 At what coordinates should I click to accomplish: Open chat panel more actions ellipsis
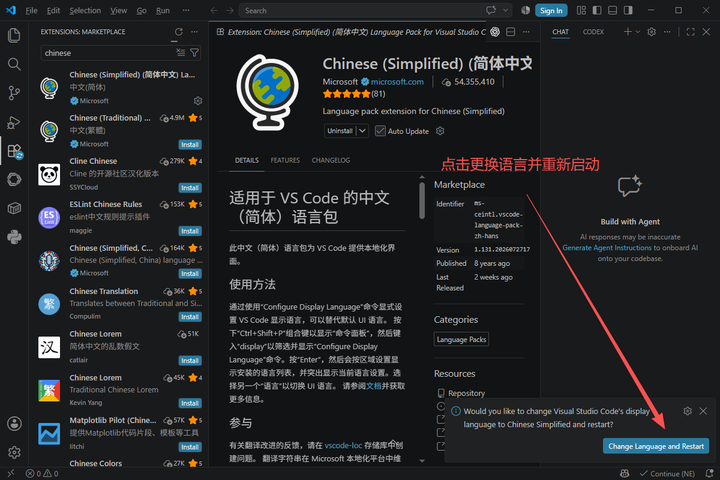click(667, 32)
